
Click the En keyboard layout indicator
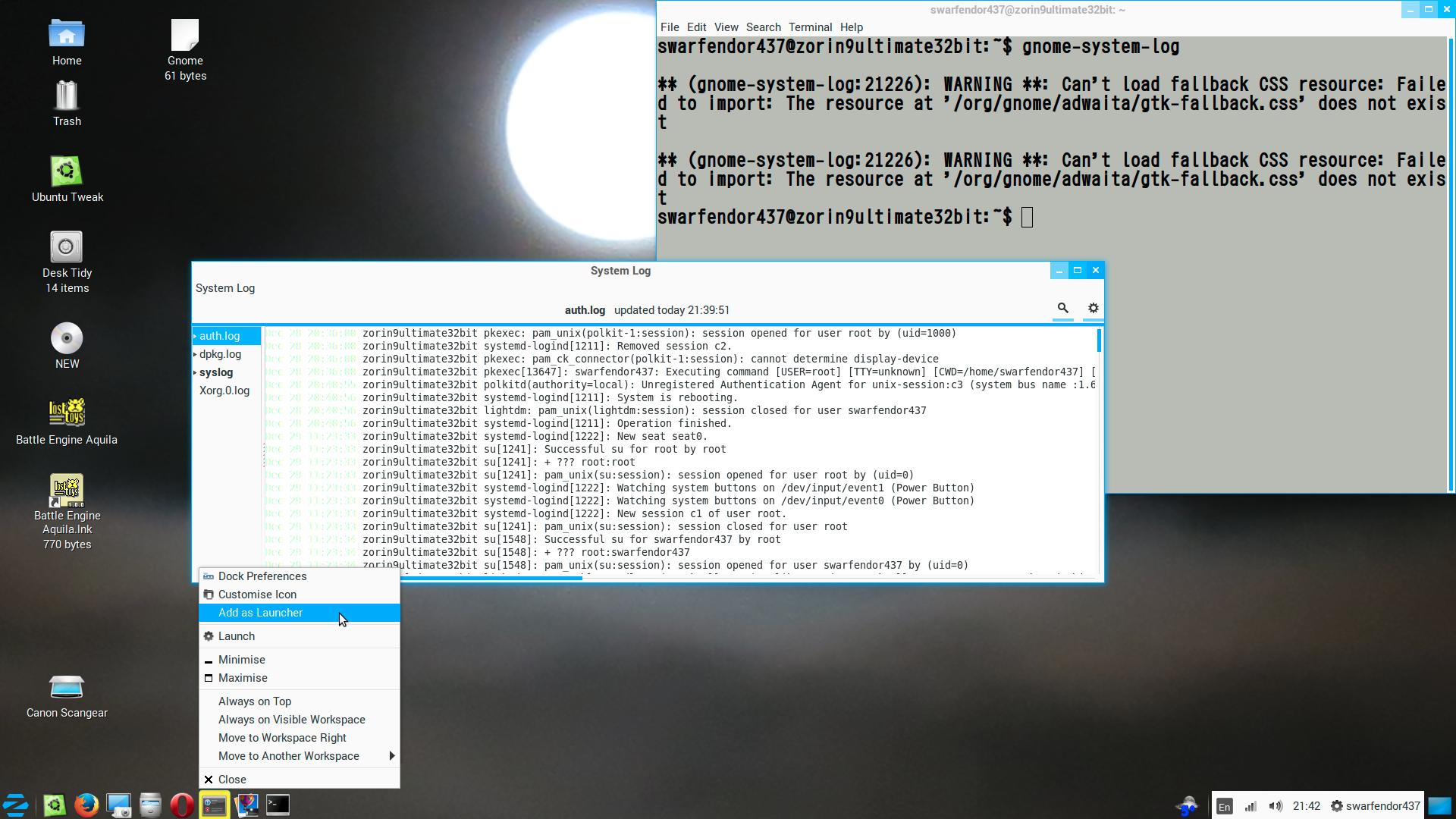click(1224, 806)
